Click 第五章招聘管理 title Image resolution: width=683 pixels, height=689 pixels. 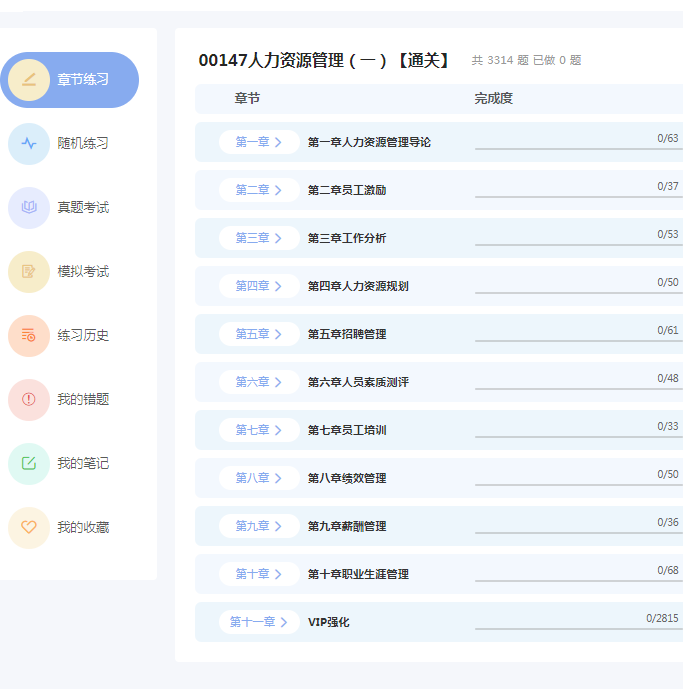click(x=347, y=334)
